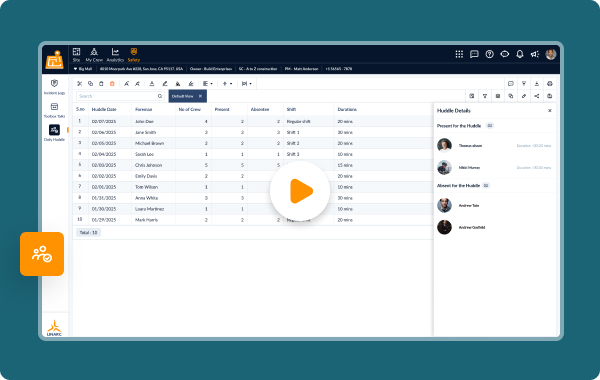Open the notifications bell
The image size is (600, 380).
[520, 54]
